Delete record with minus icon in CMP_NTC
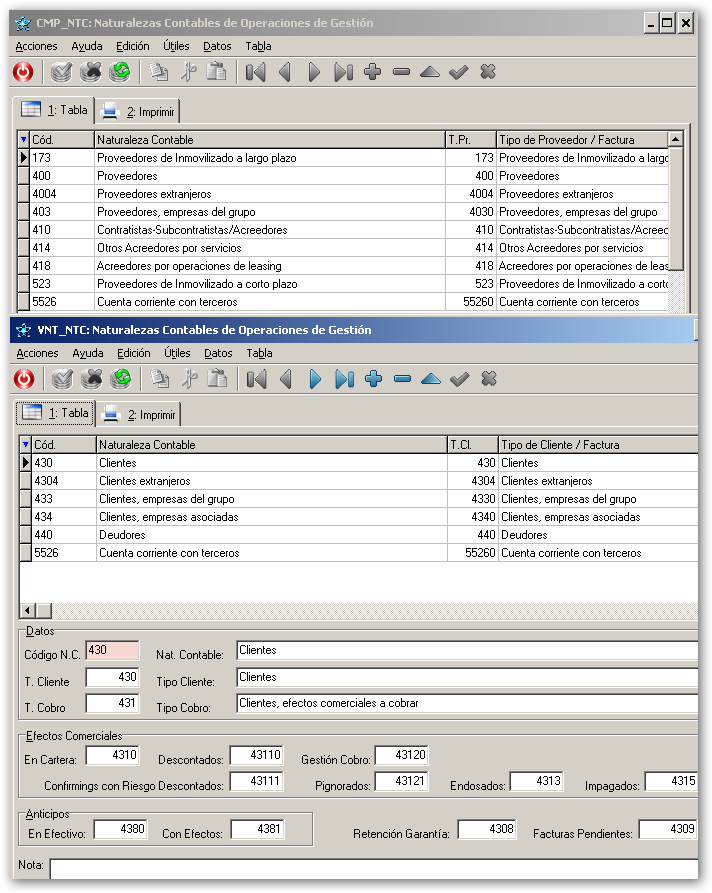The width and height of the screenshot is (712, 893). (x=402, y=72)
